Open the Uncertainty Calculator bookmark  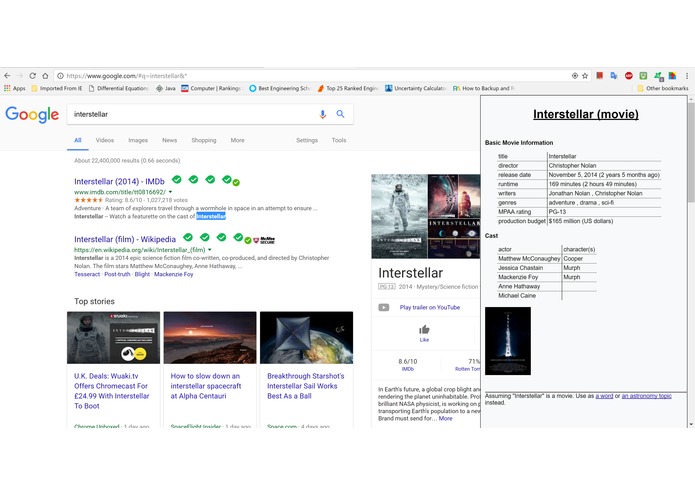coord(415,88)
